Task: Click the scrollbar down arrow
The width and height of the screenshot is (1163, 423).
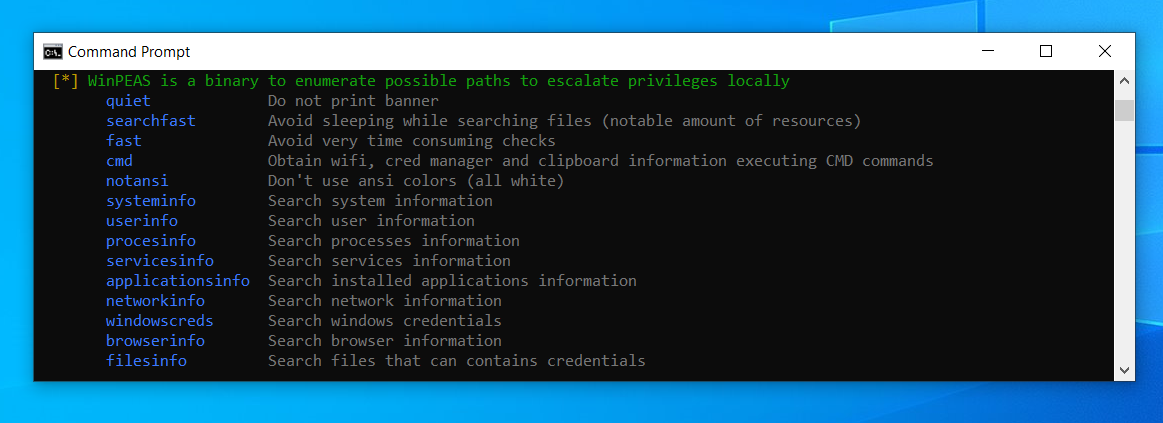Action: [x=1124, y=370]
